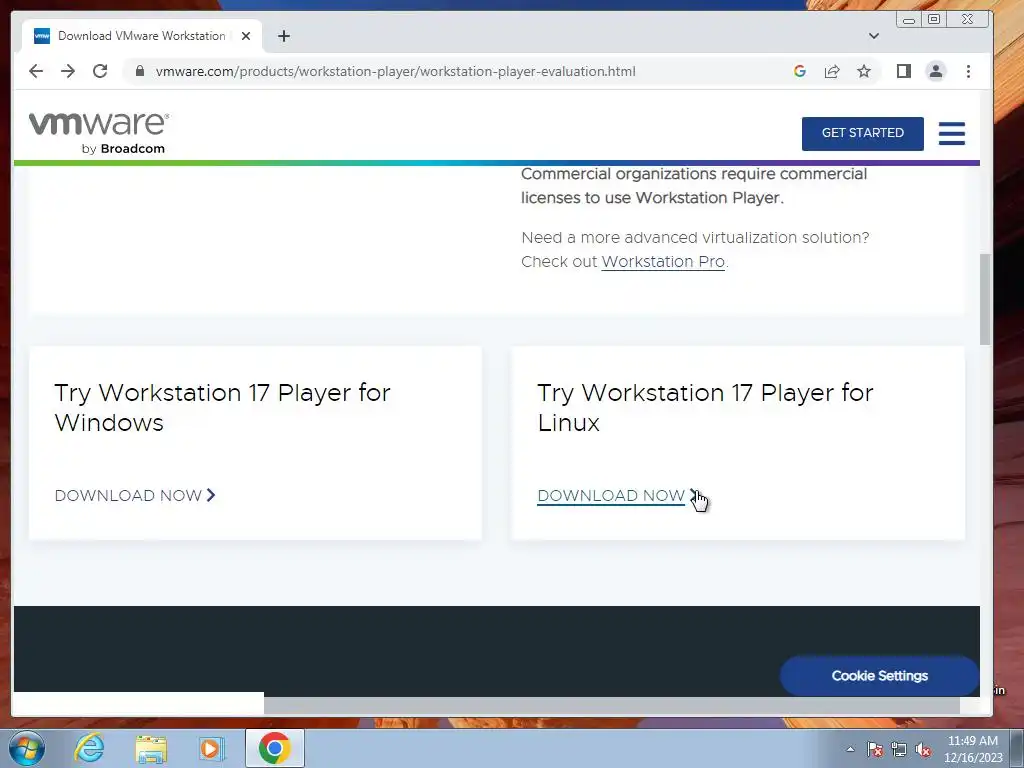Click the Try Workstation 17 Player for Windows heading
The image size is (1024, 768).
pos(223,408)
